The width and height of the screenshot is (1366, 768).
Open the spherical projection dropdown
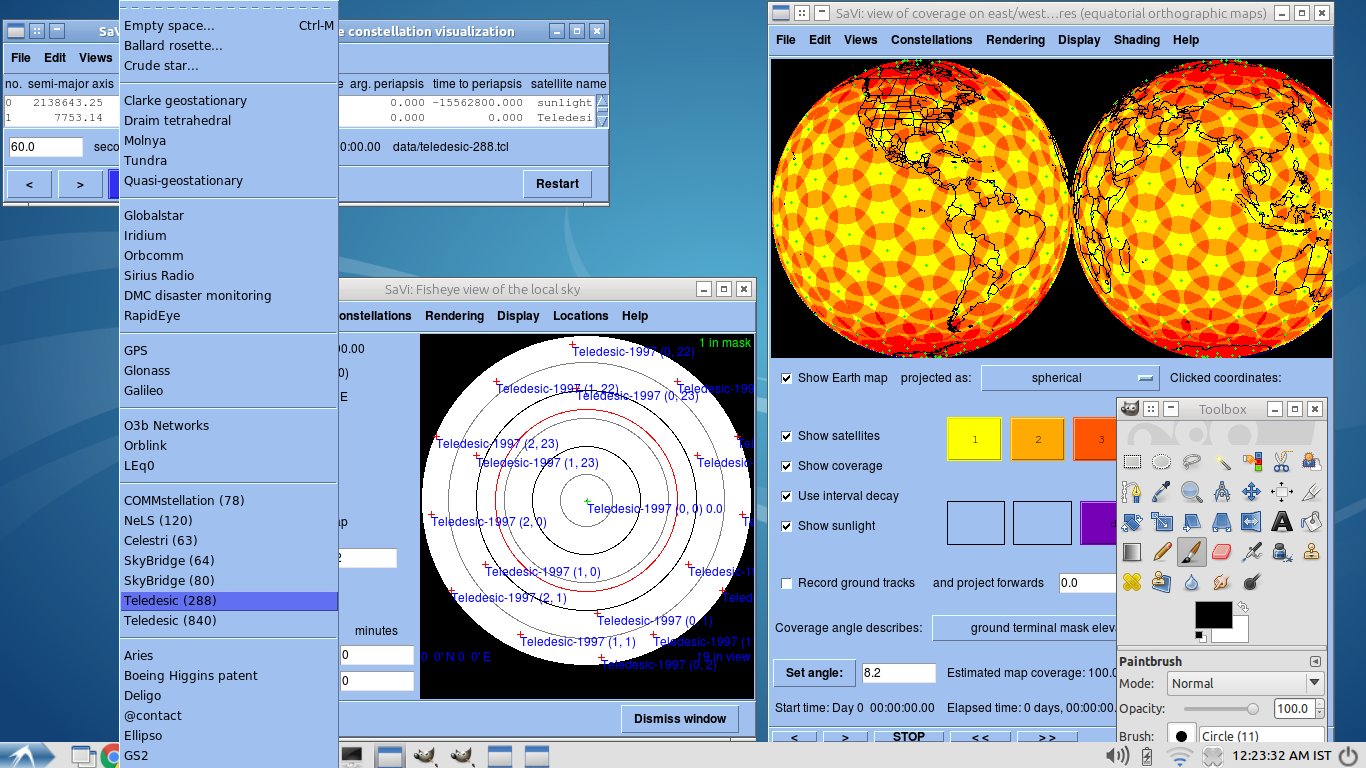click(1069, 378)
